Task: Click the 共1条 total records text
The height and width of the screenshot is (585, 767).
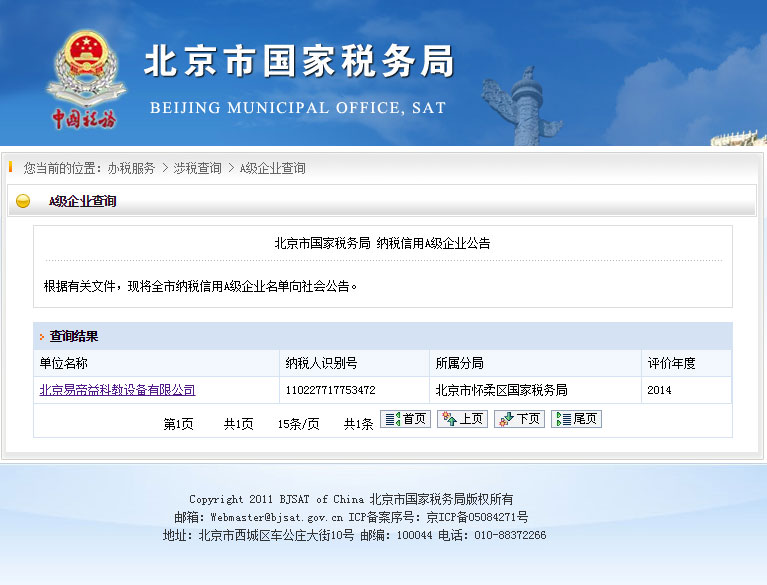Action: 359,424
